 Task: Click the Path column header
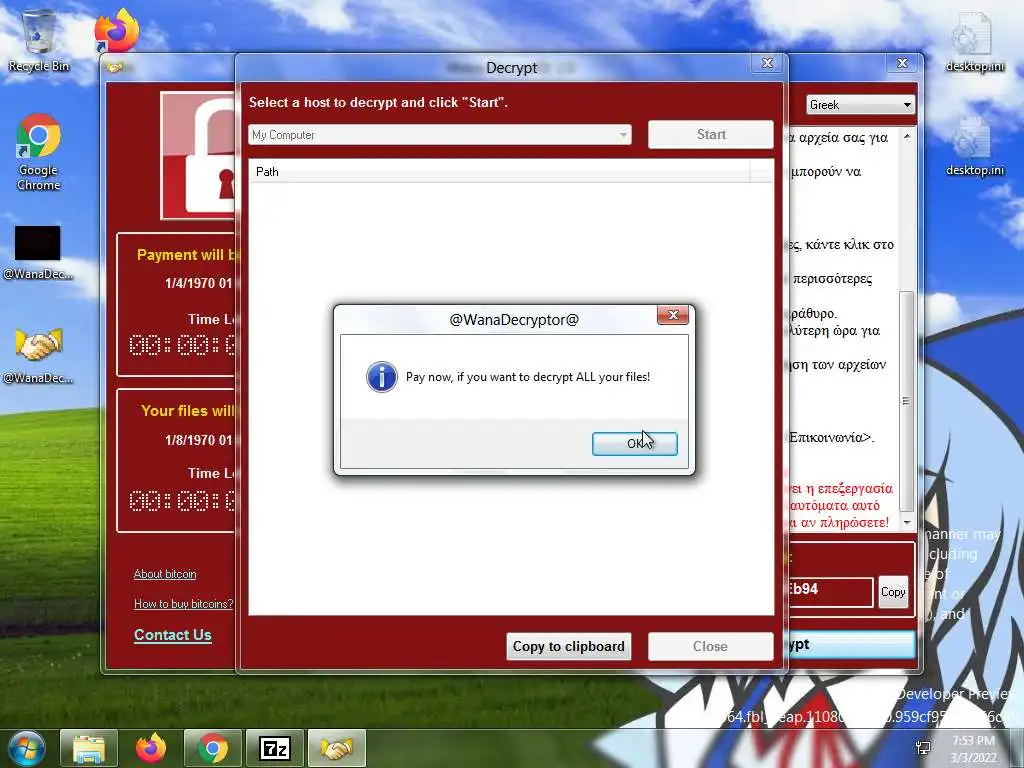[500, 172]
